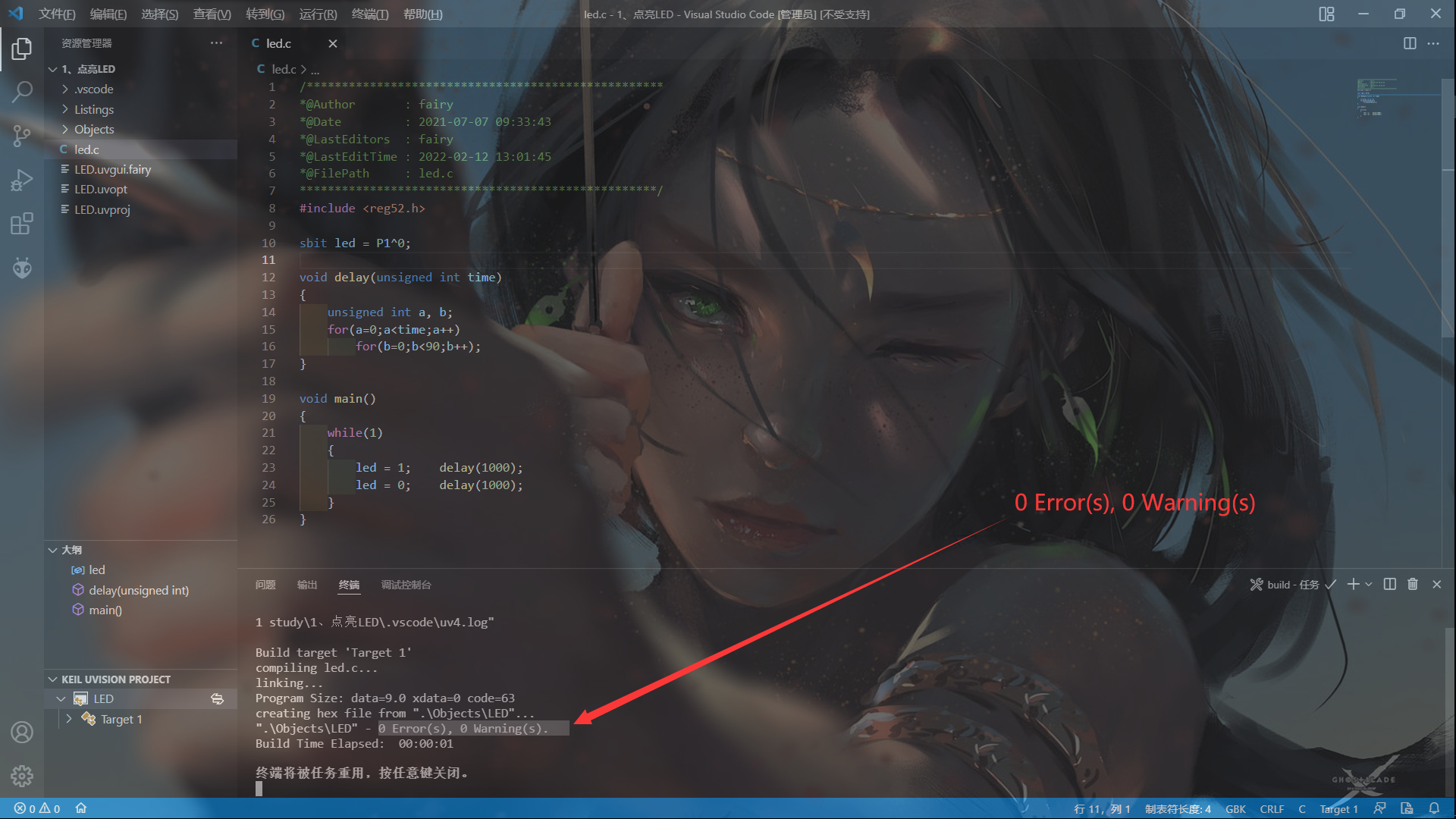Click the GBK encoding in status bar
The width and height of the screenshot is (1456, 819).
1235,808
